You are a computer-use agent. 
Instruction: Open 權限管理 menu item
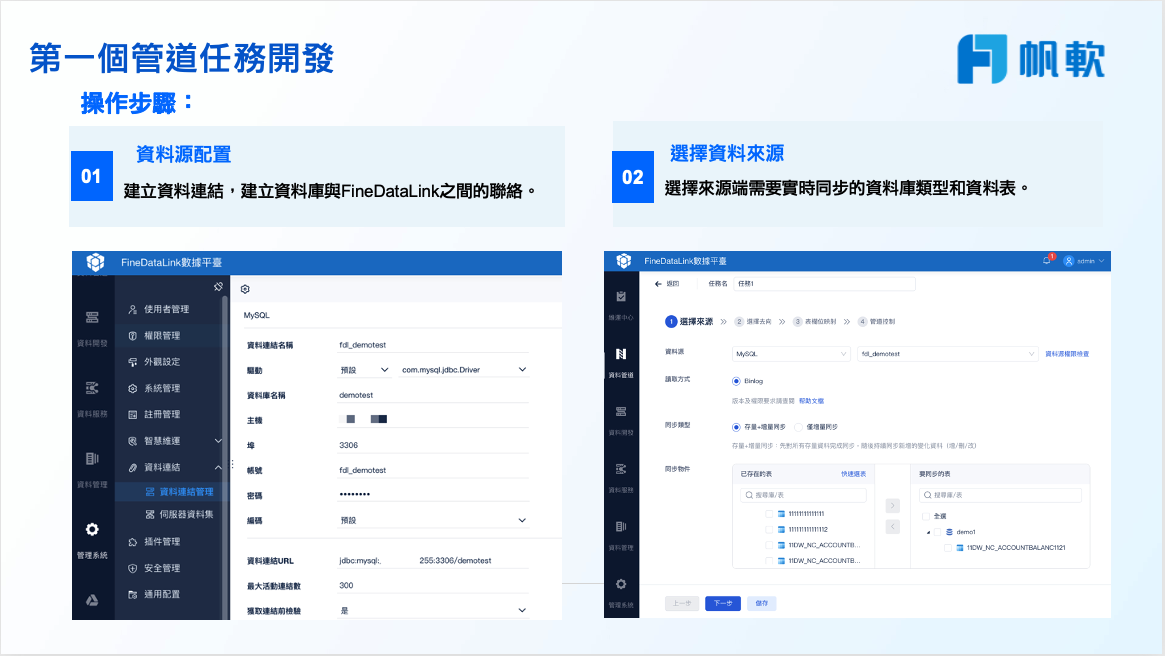point(162,336)
